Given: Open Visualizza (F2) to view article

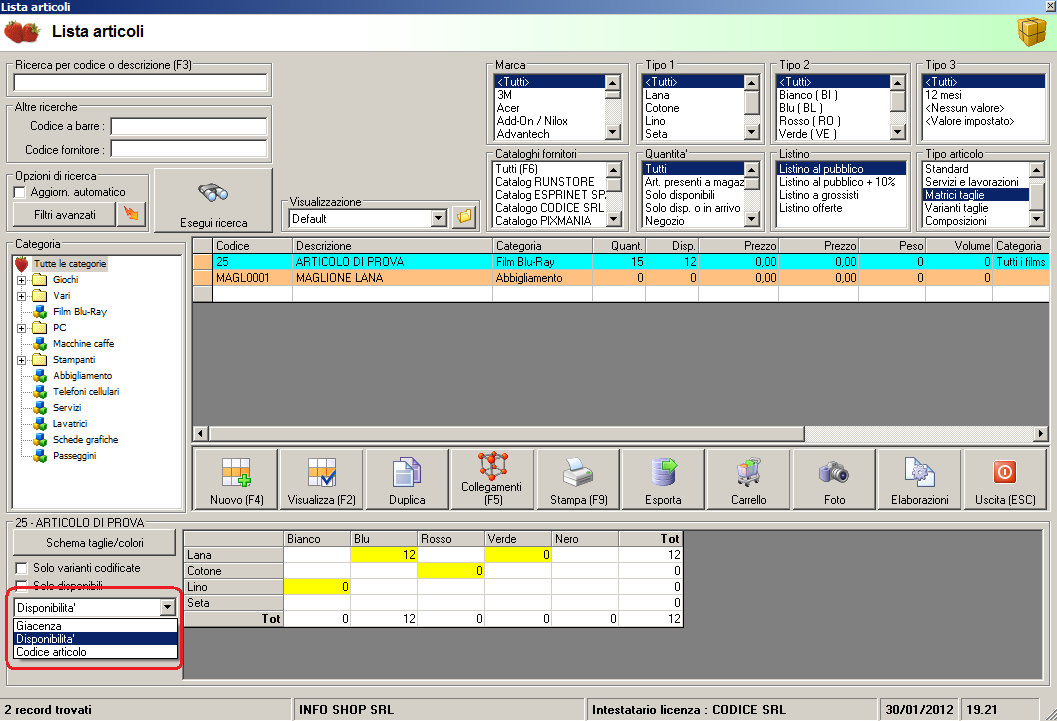Looking at the screenshot, I should 321,480.
